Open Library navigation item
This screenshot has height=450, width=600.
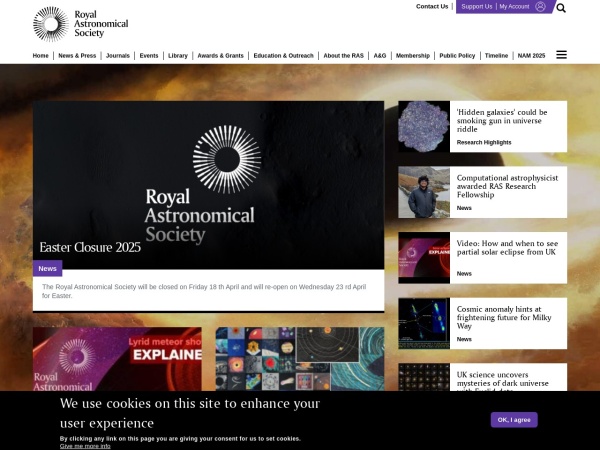click(178, 55)
